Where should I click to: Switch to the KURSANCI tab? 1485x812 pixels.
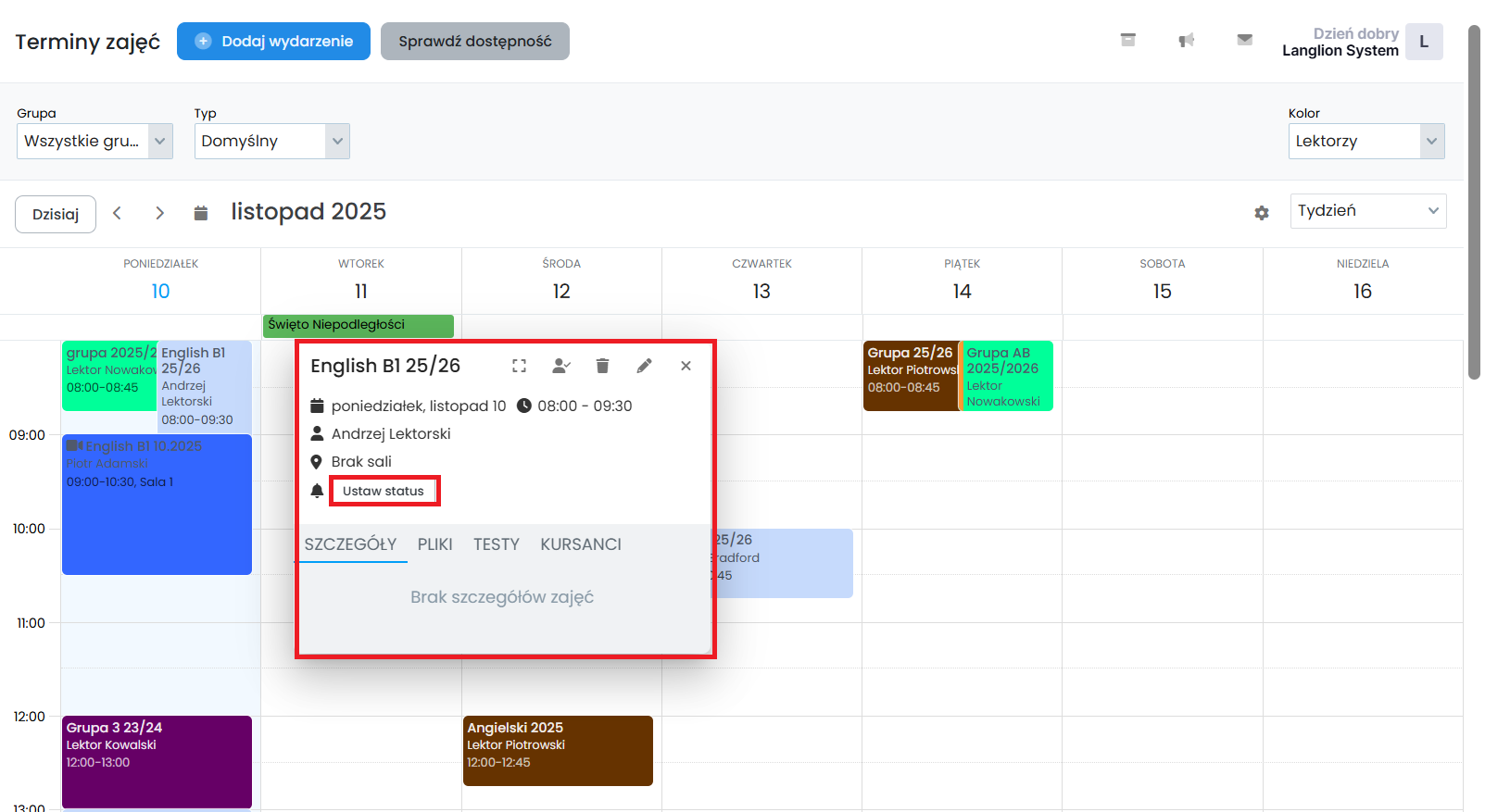[580, 544]
